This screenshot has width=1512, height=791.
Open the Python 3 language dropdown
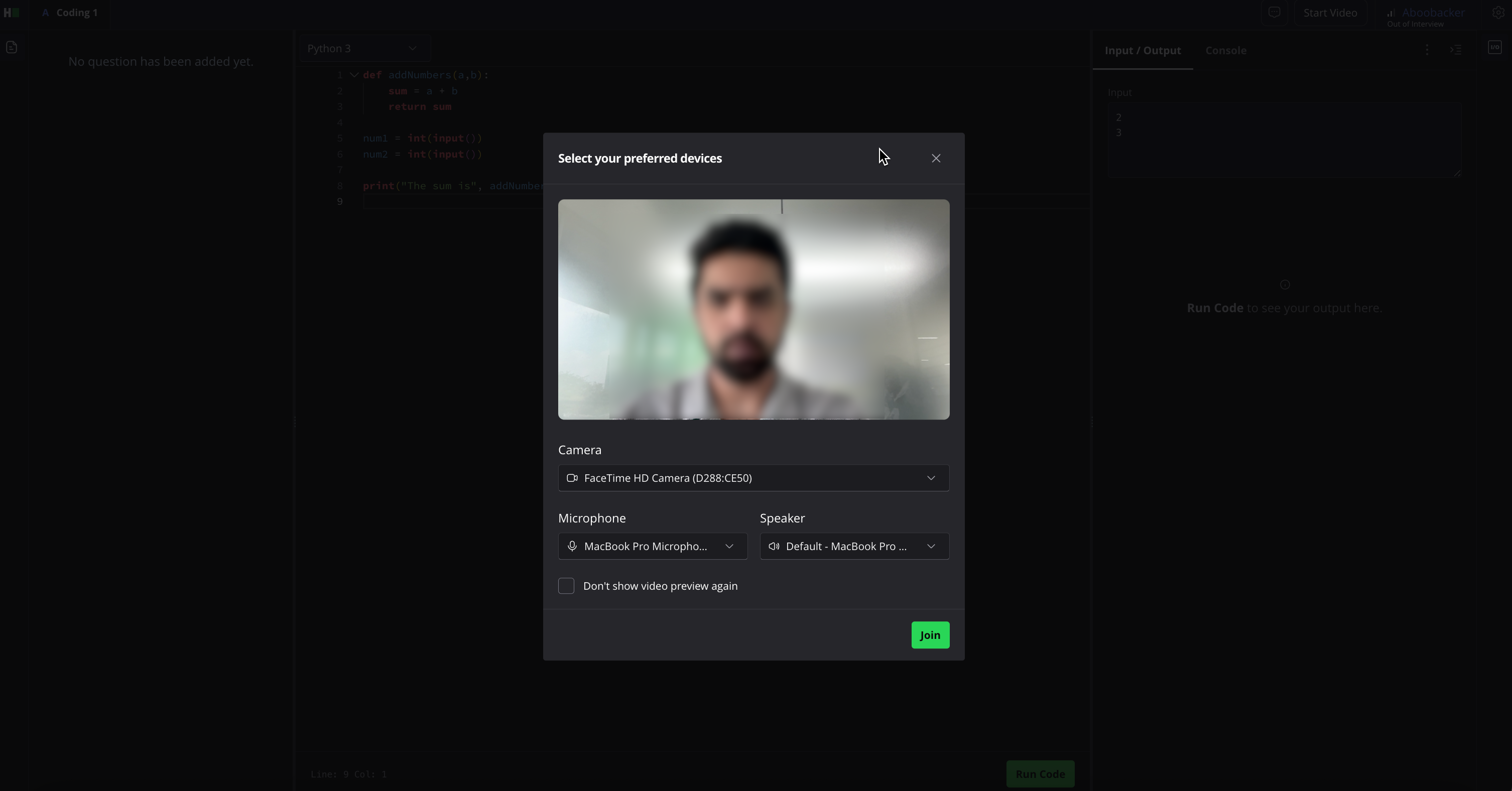[x=364, y=48]
